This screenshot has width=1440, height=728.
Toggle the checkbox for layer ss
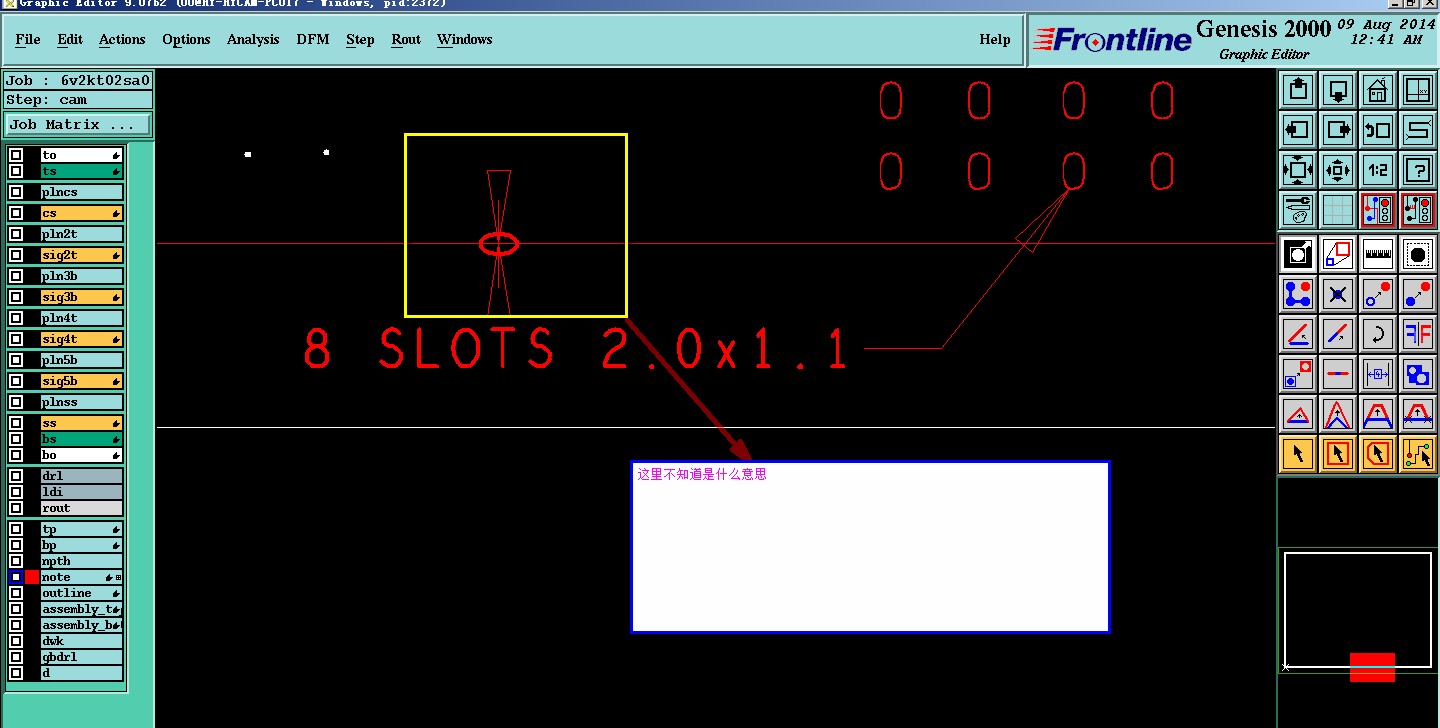(x=16, y=423)
